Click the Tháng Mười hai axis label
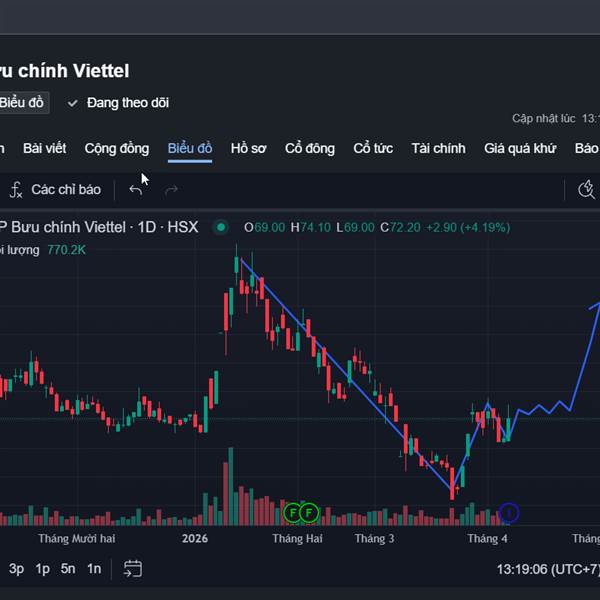The image size is (600, 600). (77, 539)
